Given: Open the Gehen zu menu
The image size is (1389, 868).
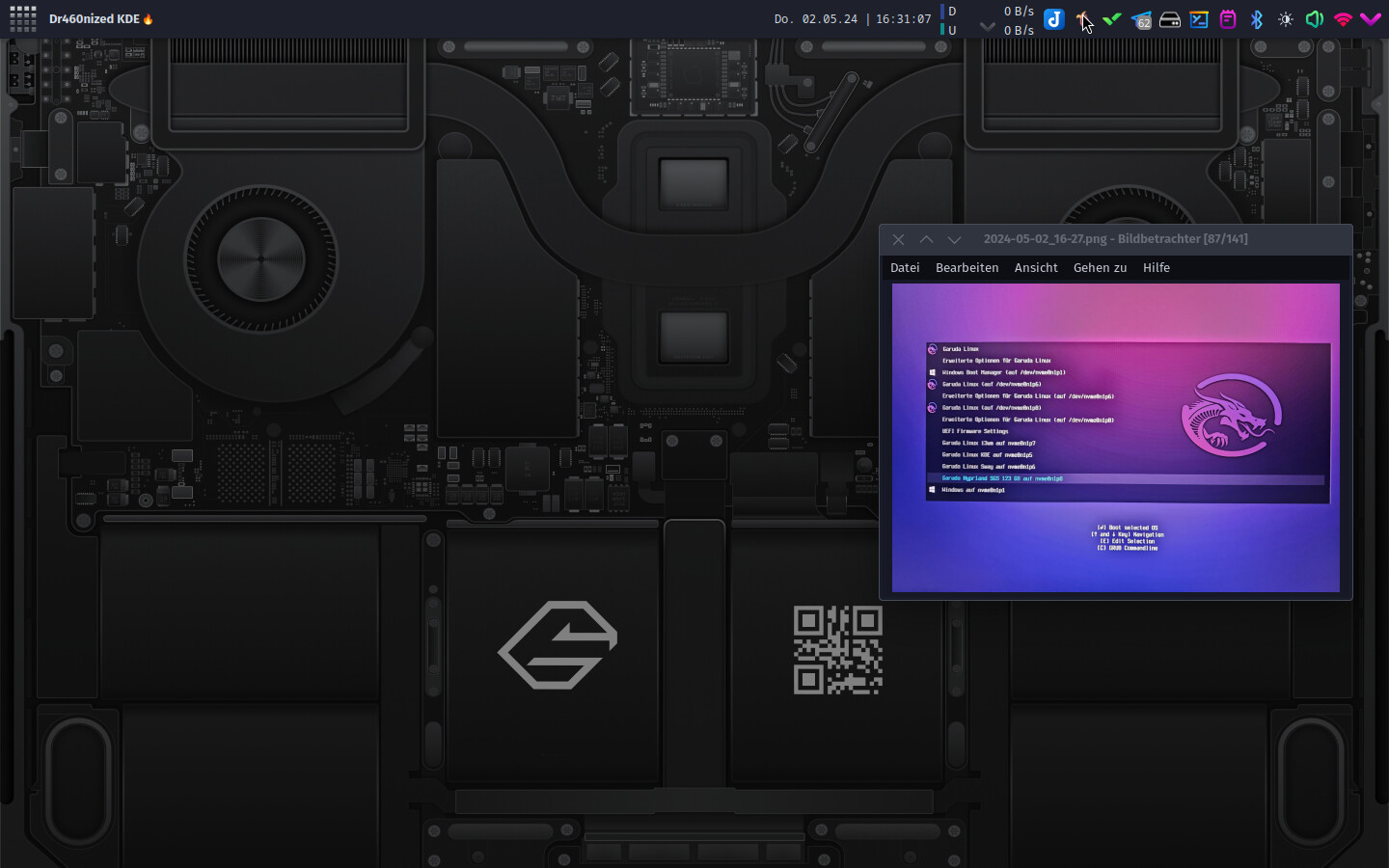Looking at the screenshot, I should (x=1100, y=268).
